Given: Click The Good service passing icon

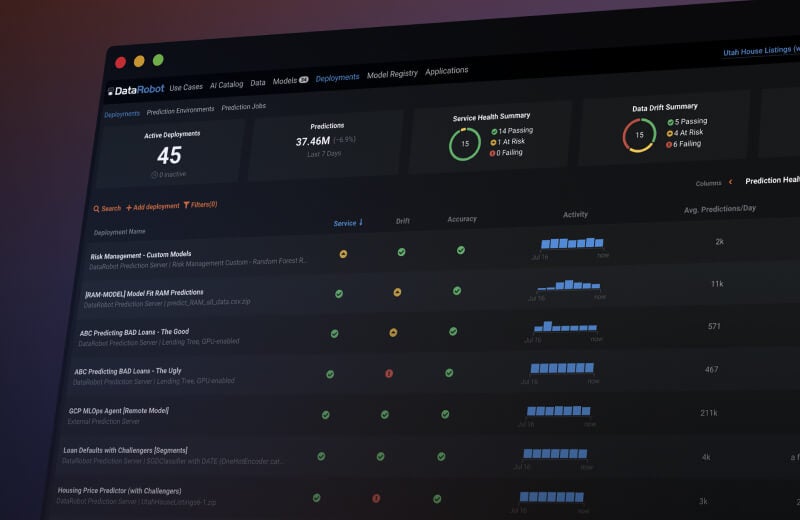Looking at the screenshot, I should tap(334, 334).
